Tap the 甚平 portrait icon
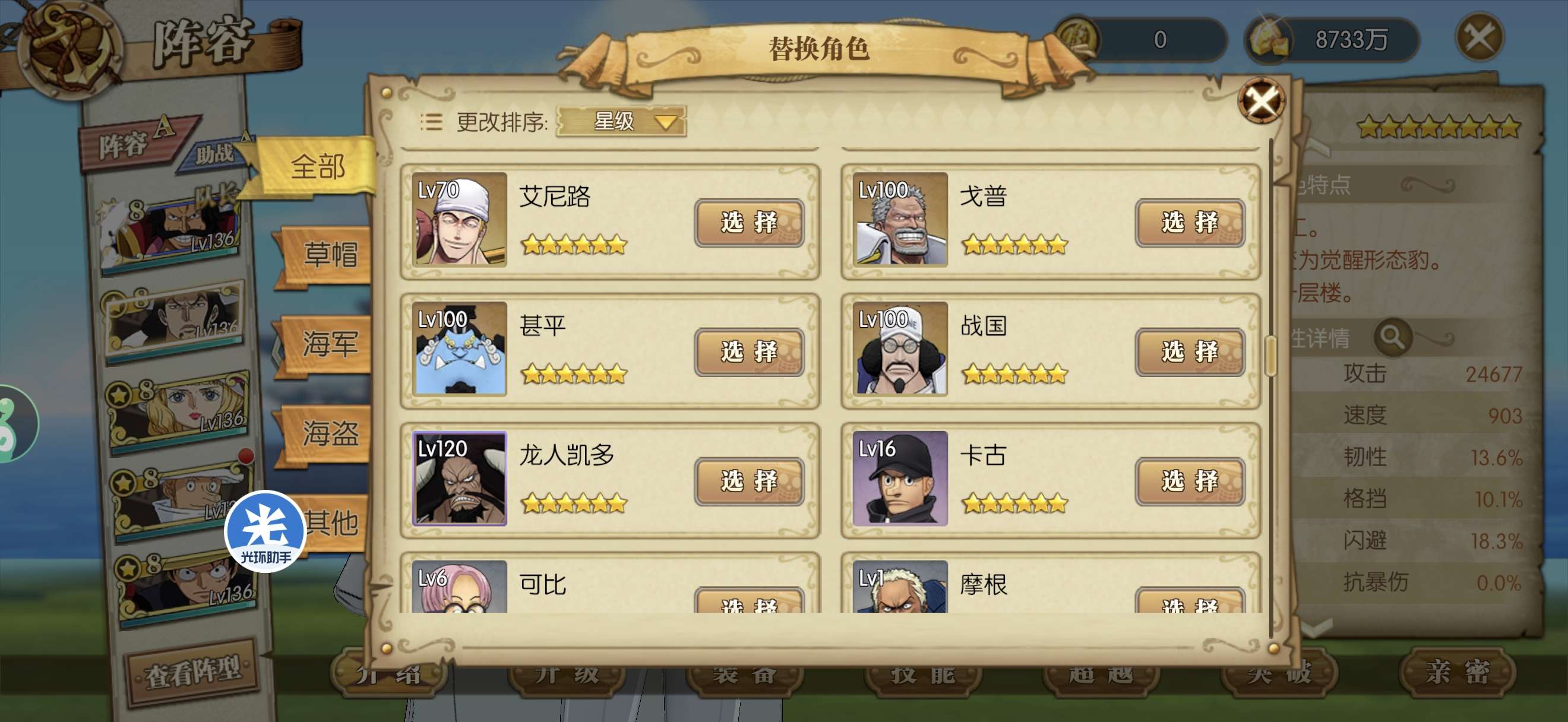This screenshot has height=722, width=1568. pos(460,349)
